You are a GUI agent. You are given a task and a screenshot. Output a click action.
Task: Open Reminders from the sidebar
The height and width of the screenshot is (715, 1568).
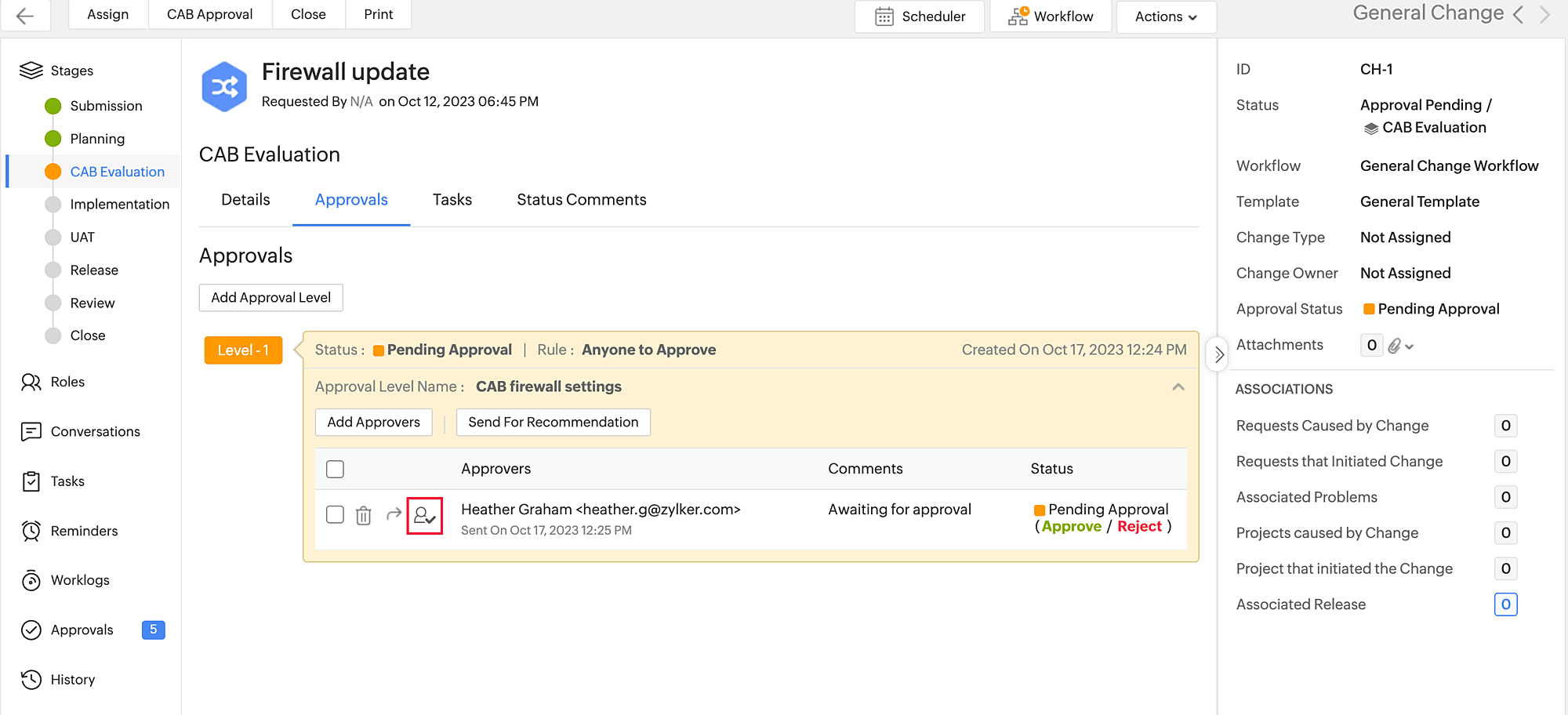tap(84, 531)
